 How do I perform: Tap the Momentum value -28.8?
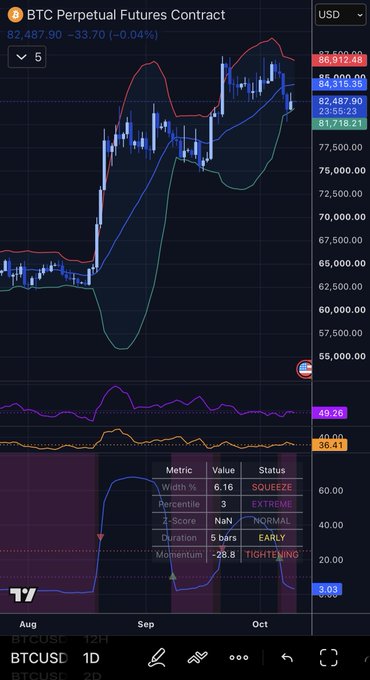click(223, 555)
